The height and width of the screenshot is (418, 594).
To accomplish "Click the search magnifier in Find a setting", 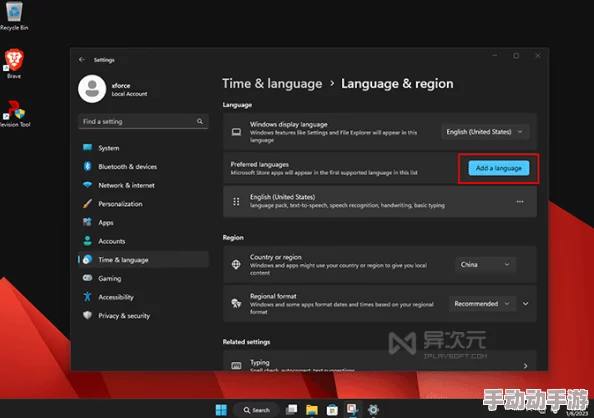I will 200,121.
